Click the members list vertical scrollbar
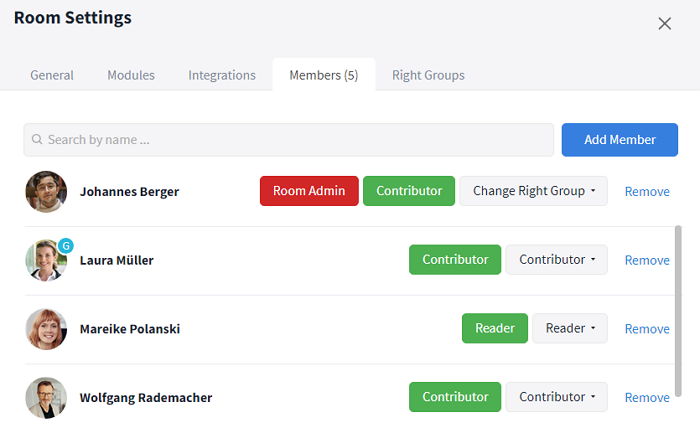 [x=678, y=311]
